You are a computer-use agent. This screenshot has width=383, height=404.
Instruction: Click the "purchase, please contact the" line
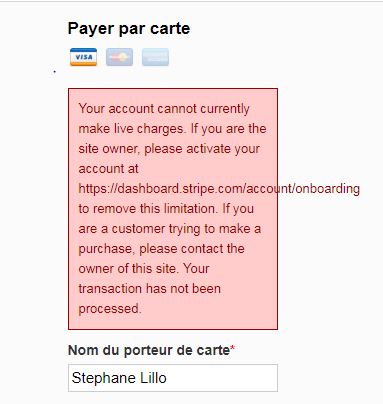click(161, 249)
